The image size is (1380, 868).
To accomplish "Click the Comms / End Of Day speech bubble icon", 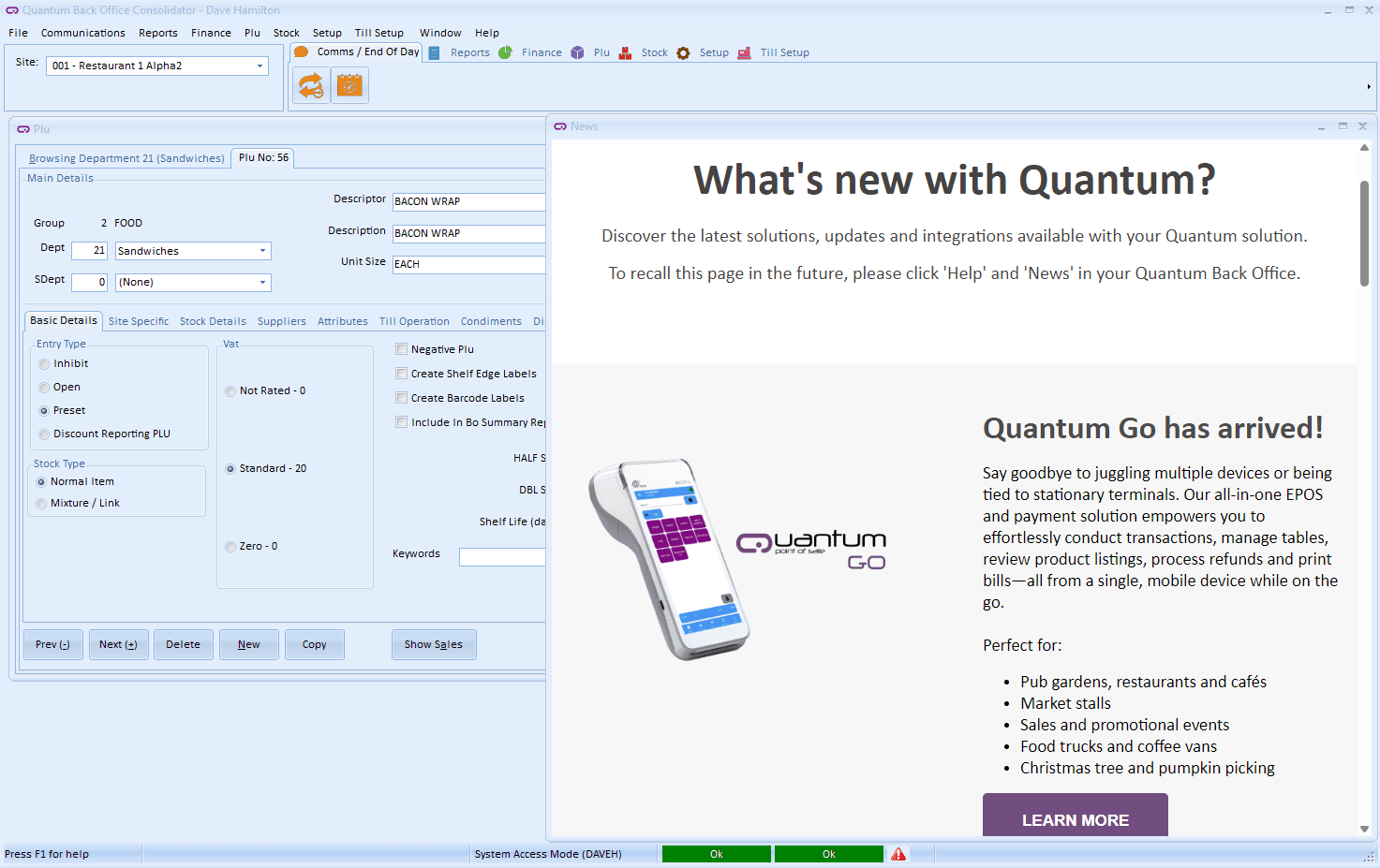I will (302, 52).
